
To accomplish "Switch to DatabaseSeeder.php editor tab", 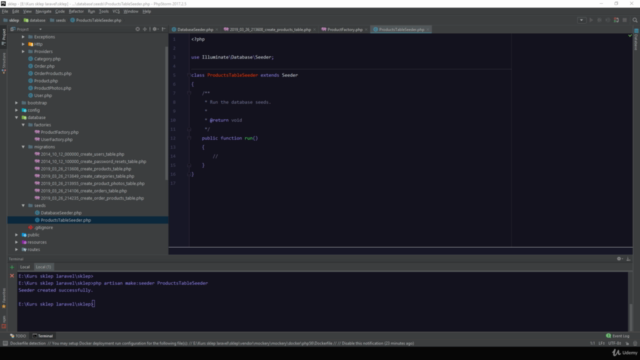I will point(195,29).
